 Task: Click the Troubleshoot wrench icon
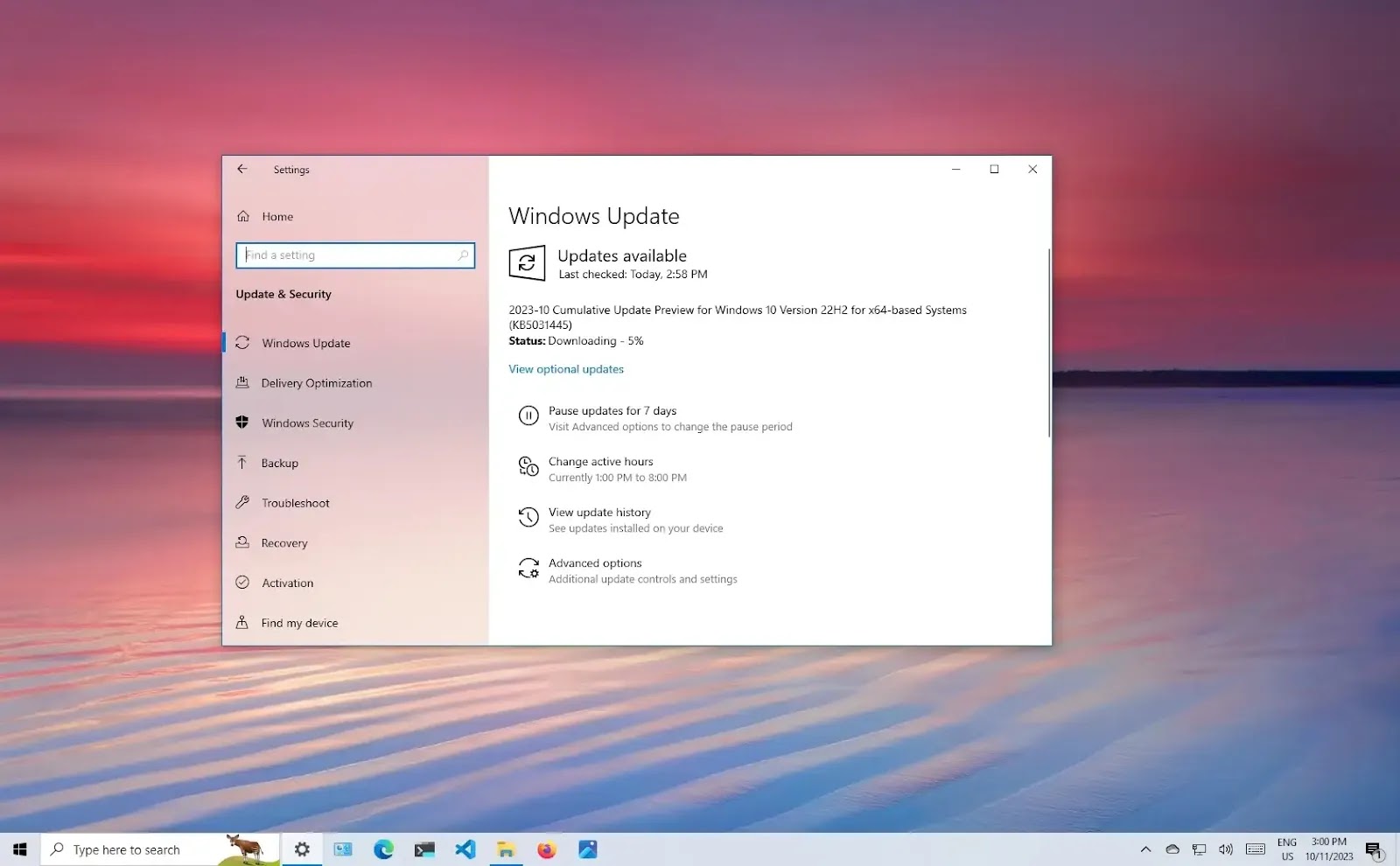242,502
